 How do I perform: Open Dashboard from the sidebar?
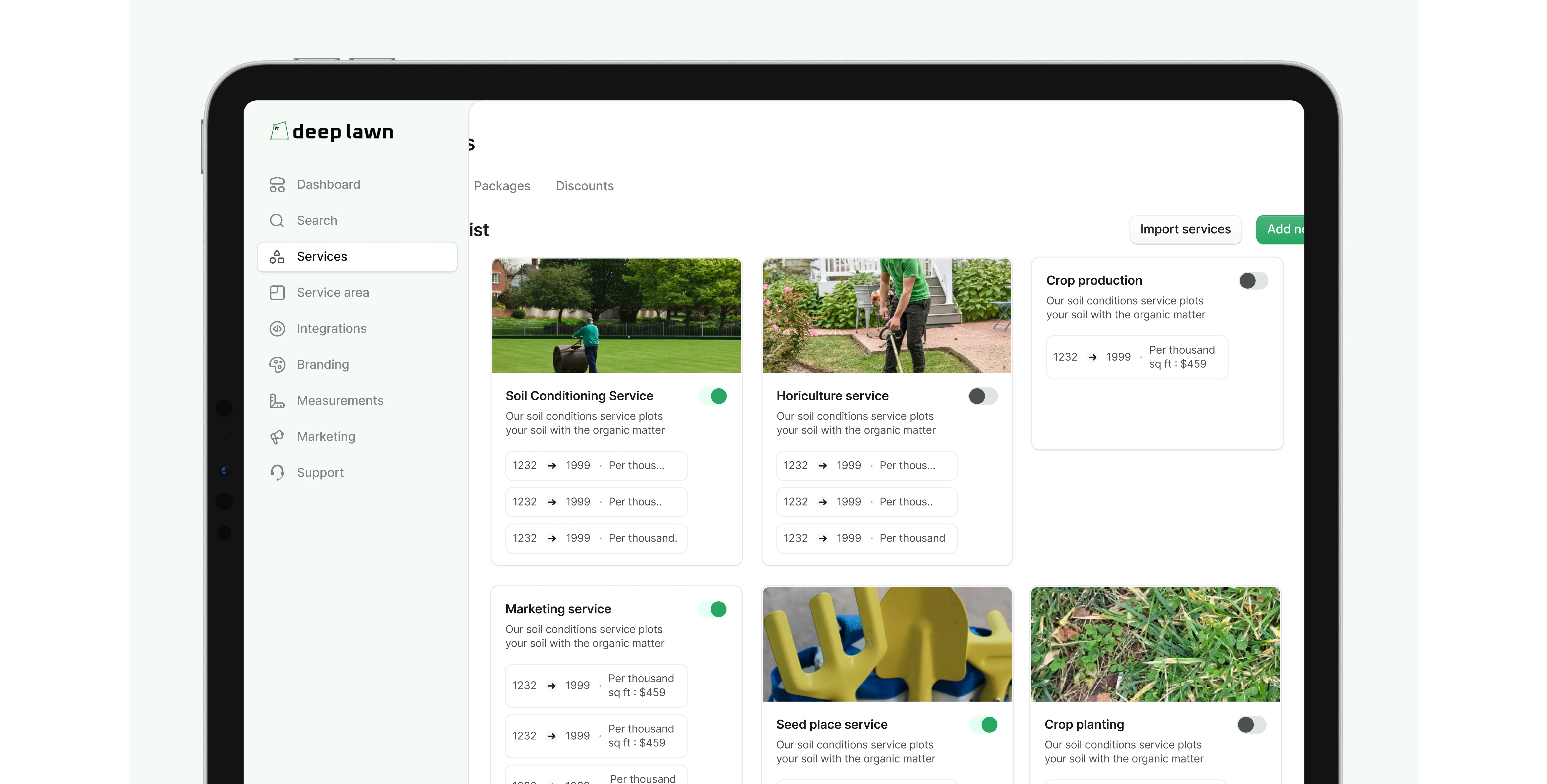(357, 184)
